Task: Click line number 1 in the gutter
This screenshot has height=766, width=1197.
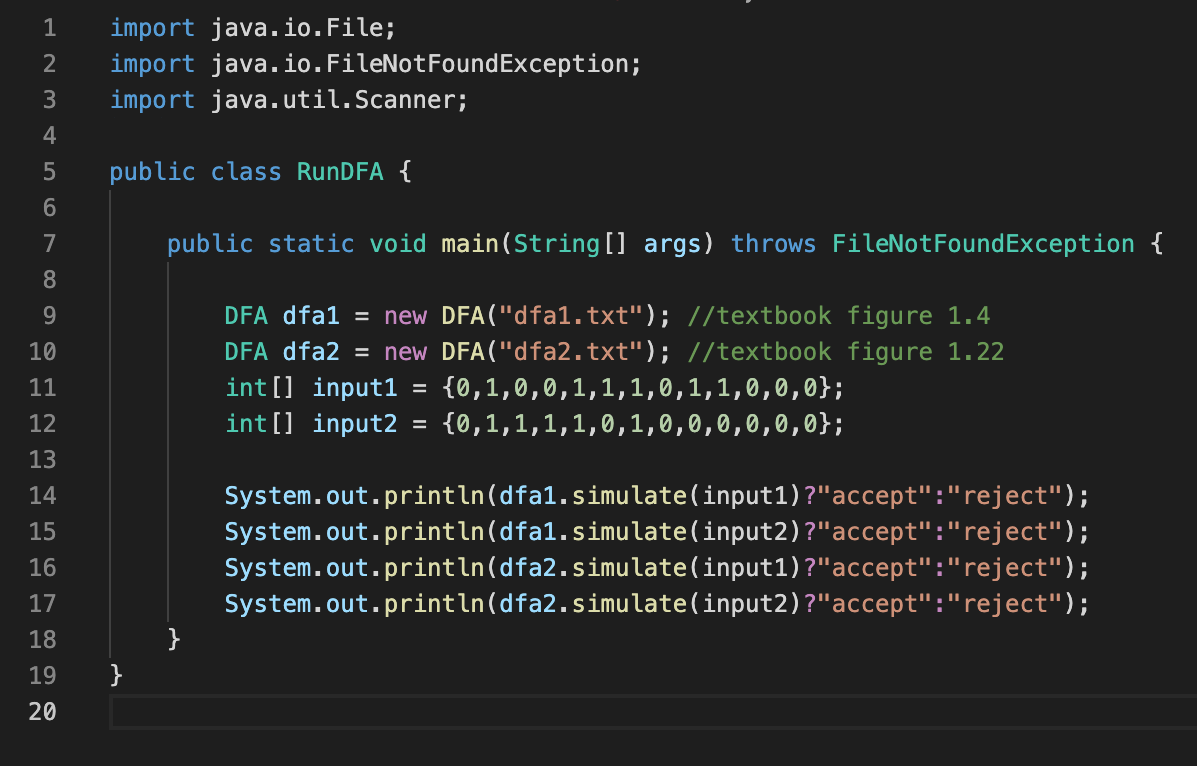Action: tap(50, 28)
